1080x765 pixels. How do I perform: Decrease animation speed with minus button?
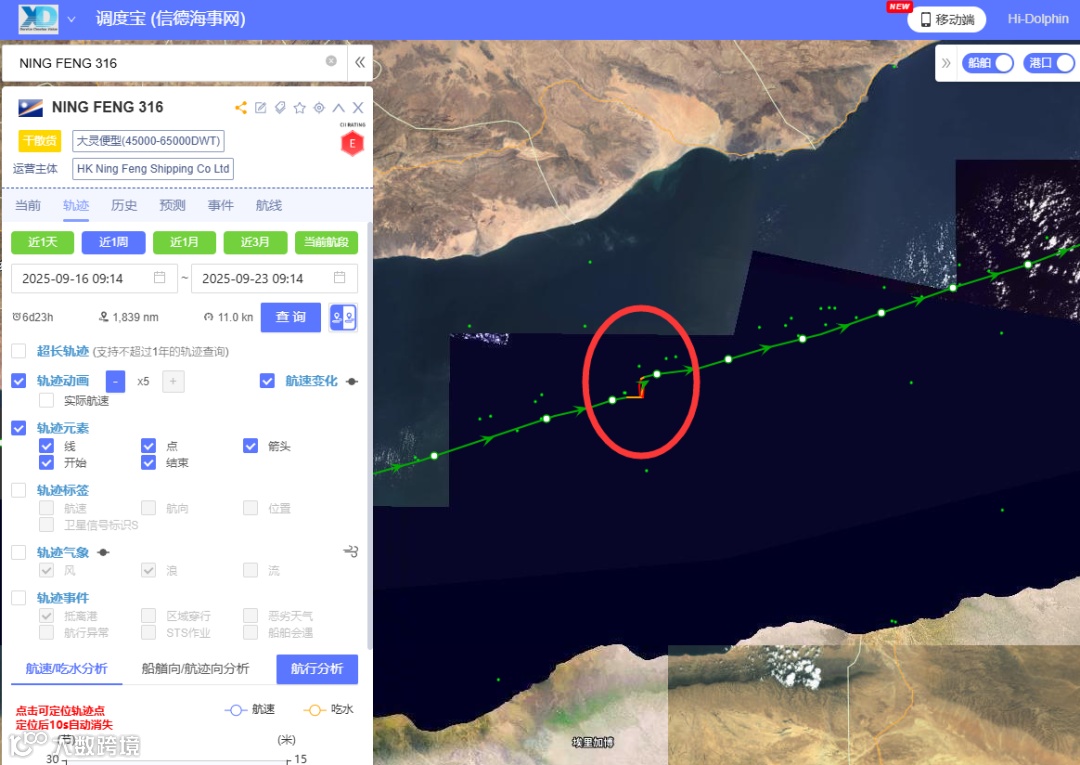[115, 381]
